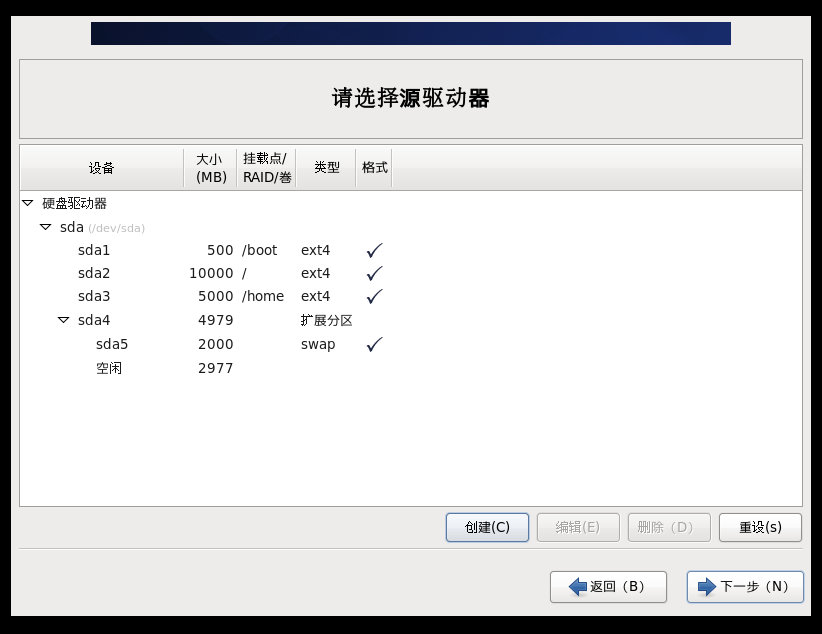Click the / mount point of sda2
Image resolution: width=822 pixels, height=634 pixels.
[244, 273]
